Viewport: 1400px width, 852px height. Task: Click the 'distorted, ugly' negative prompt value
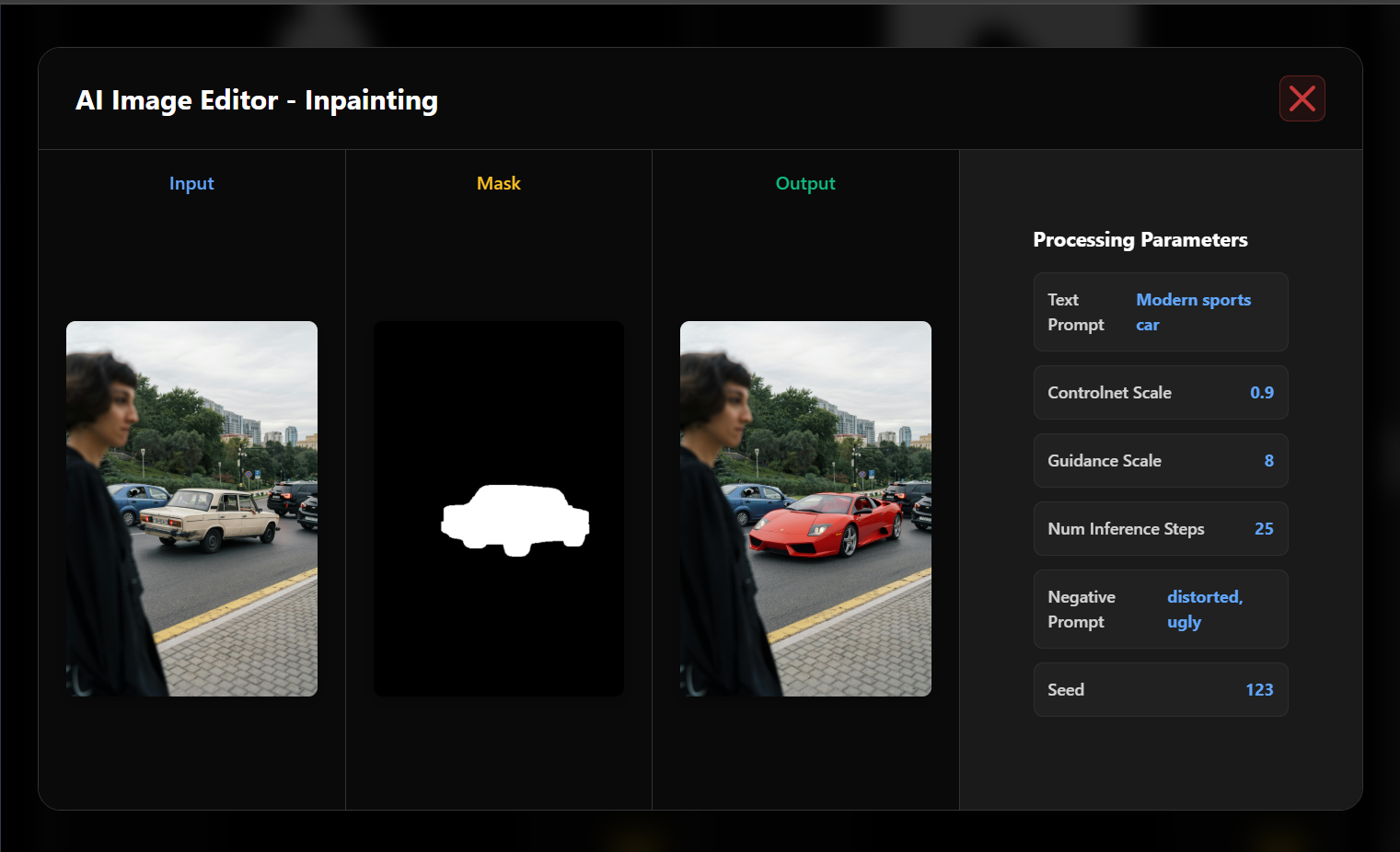point(1205,609)
